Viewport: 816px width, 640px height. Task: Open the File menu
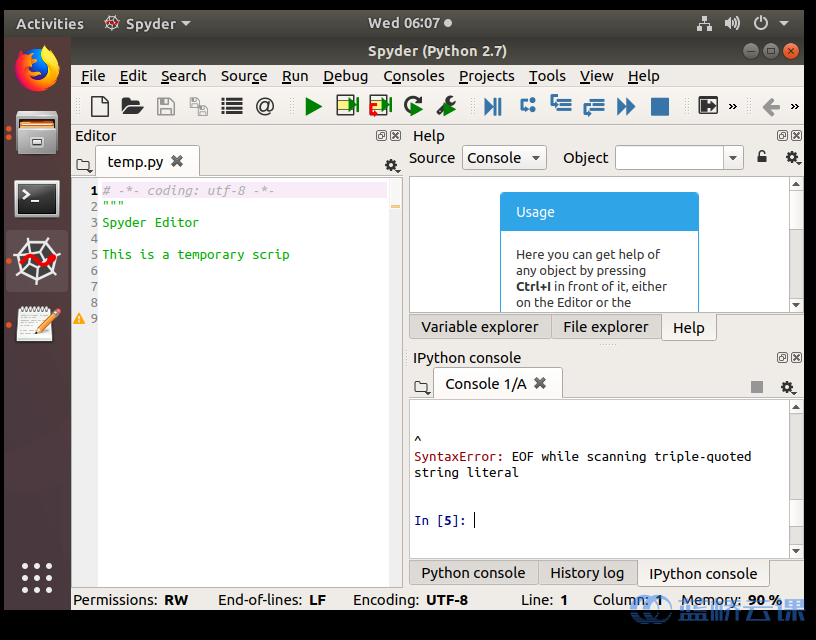[93, 76]
